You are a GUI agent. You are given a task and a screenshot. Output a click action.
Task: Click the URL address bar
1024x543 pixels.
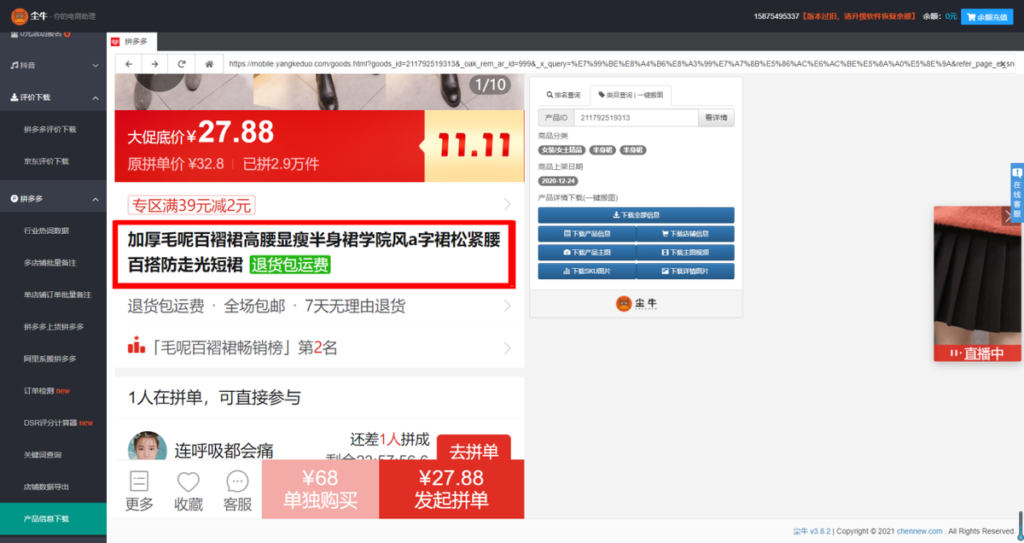(618, 64)
